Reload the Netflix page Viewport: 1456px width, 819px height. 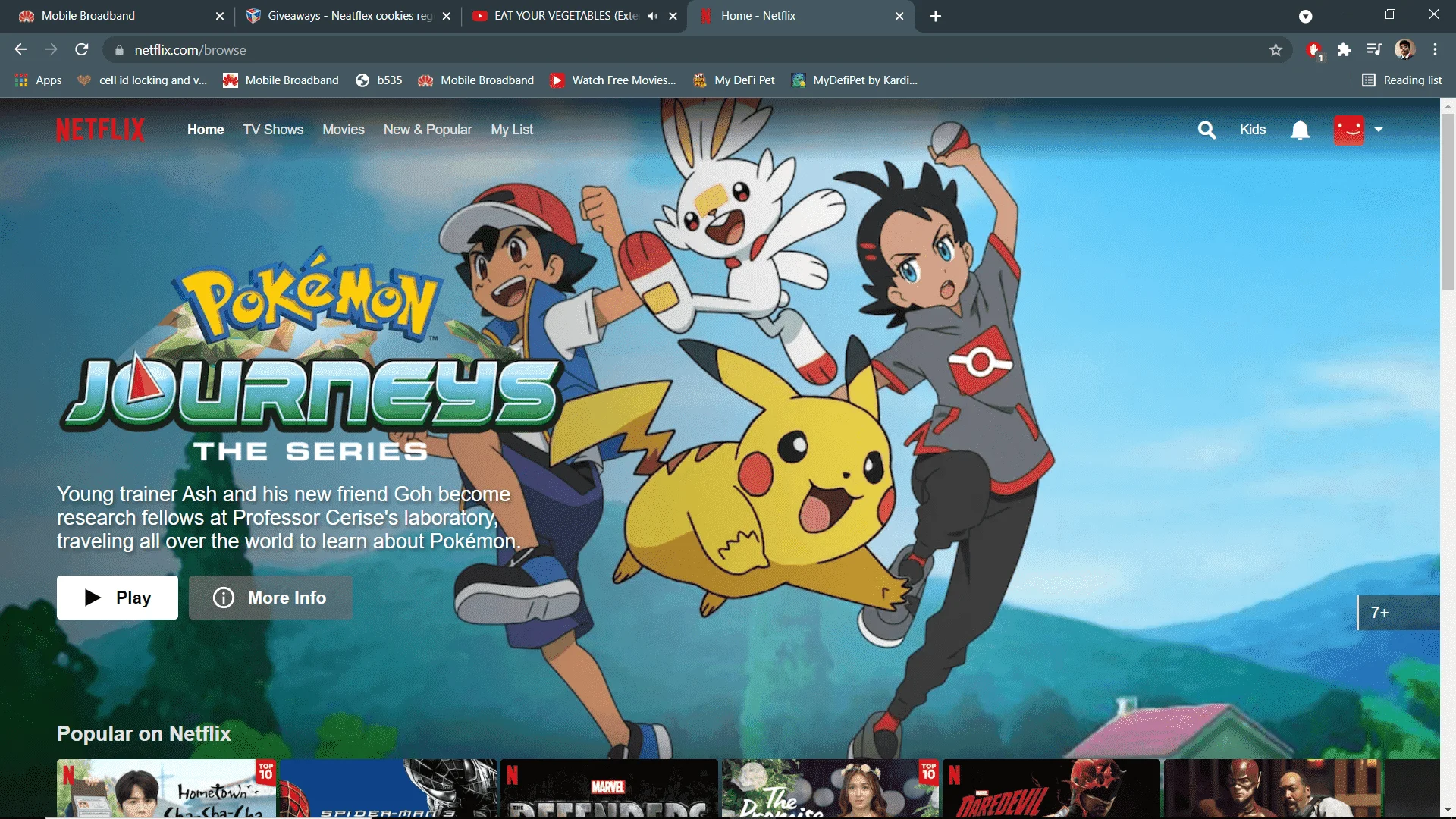82,49
